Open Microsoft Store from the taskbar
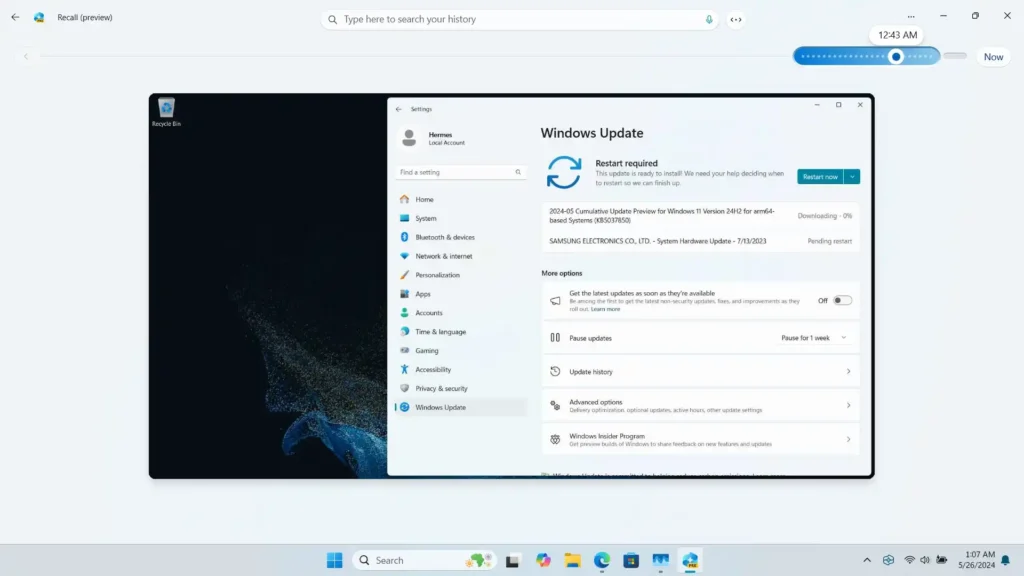 tap(631, 560)
